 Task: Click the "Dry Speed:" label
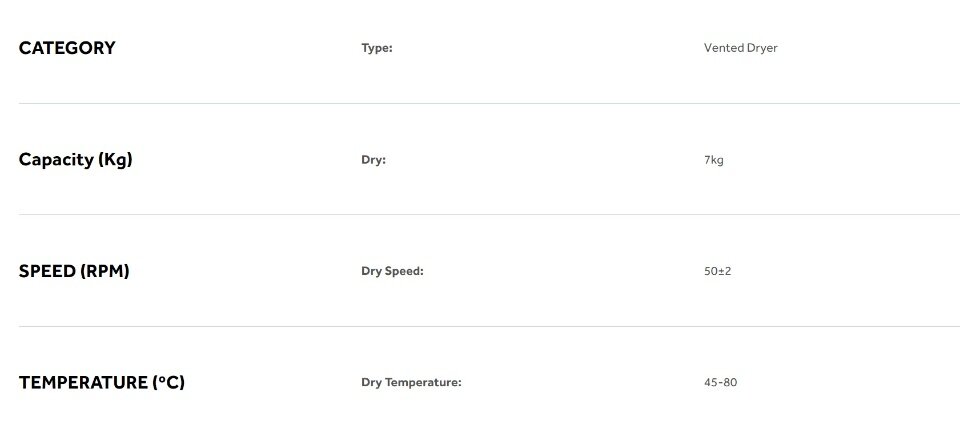tap(392, 271)
